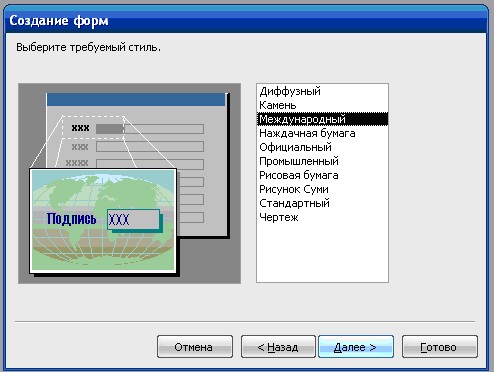Click empty area below style list entries
The width and height of the screenshot is (494, 372).
322,253
